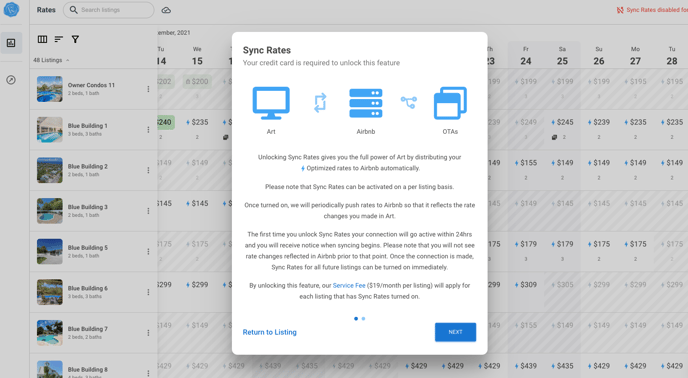The image size is (688, 378).
Task: Click the Sync Rates disabled warning icon
Action: pyautogui.click(x=620, y=10)
